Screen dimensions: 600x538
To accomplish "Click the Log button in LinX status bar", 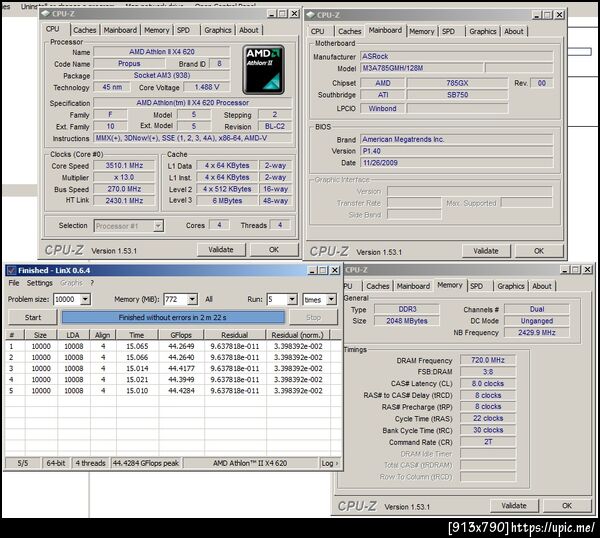I will (329, 463).
